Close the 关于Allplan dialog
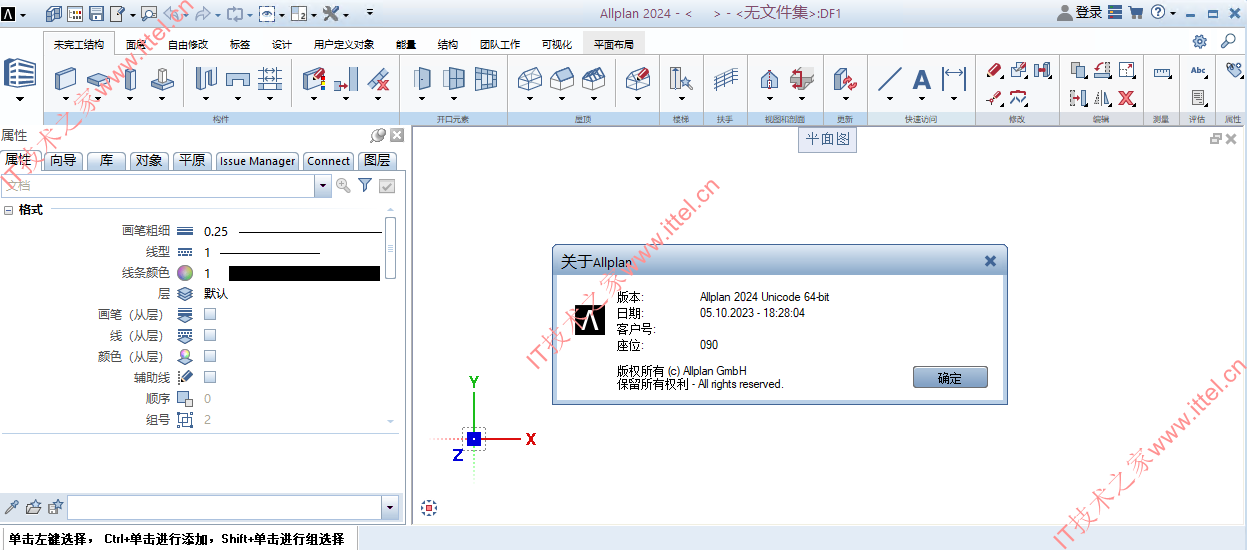Viewport: 1247px width, 550px height. click(990, 261)
